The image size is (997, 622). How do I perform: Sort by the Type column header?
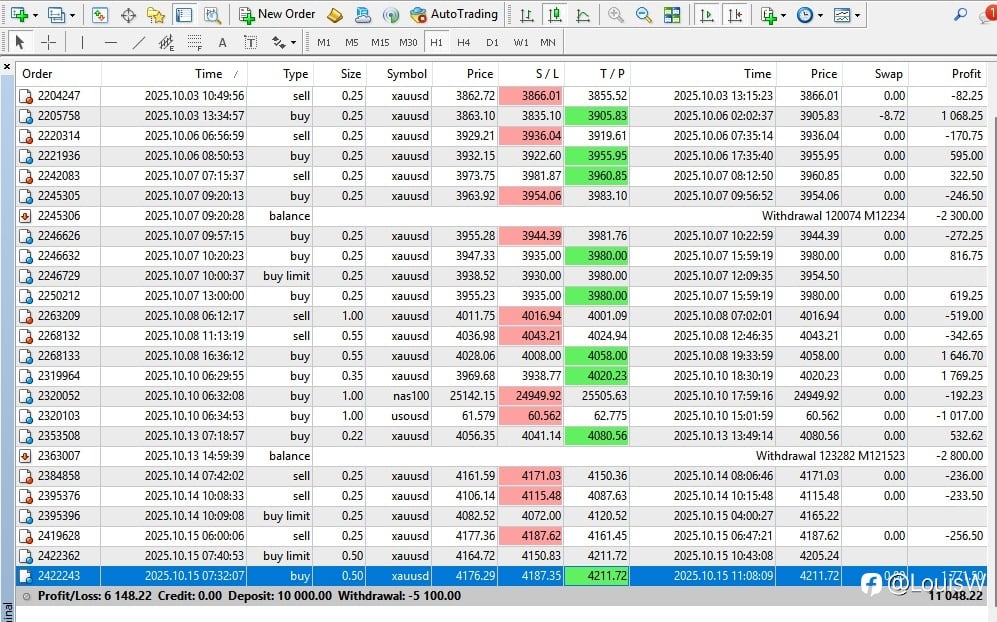pyautogui.click(x=280, y=74)
